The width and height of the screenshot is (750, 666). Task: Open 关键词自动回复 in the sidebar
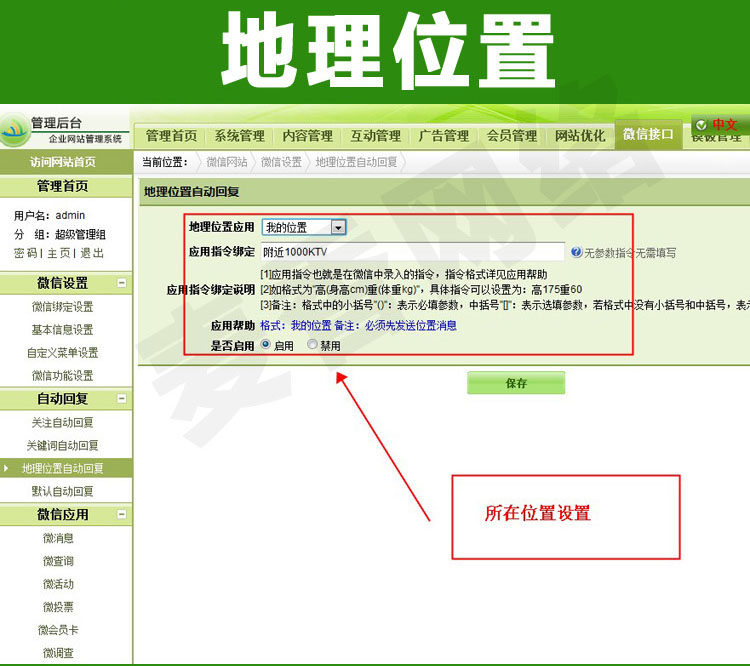[x=63, y=445]
